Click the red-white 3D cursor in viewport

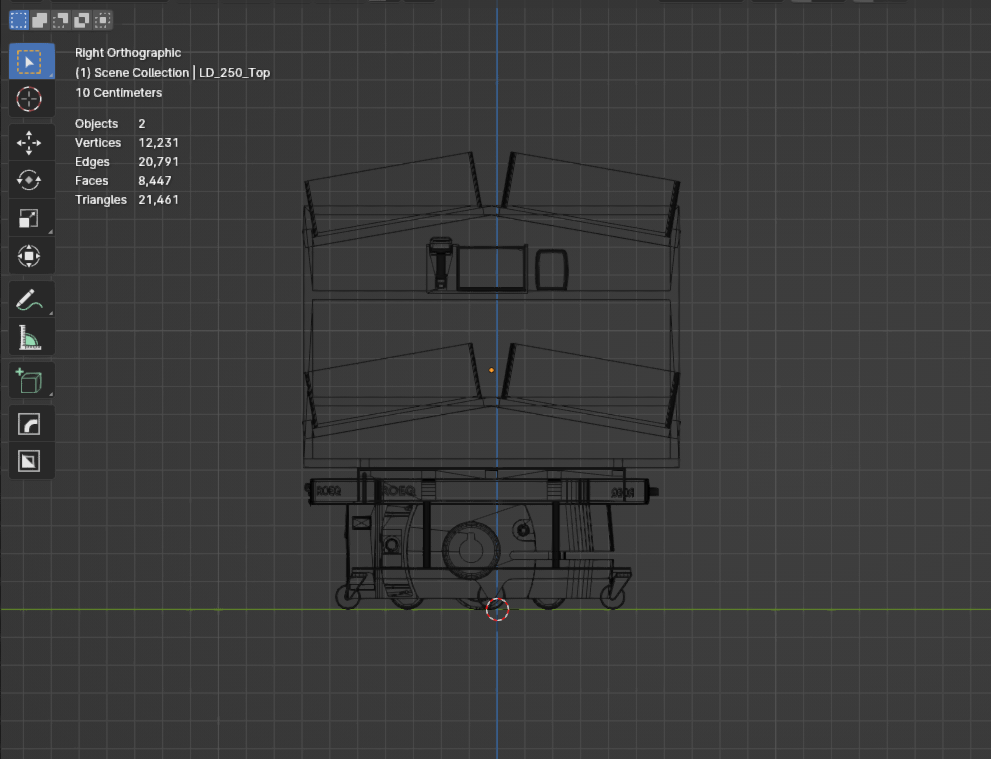[497, 609]
